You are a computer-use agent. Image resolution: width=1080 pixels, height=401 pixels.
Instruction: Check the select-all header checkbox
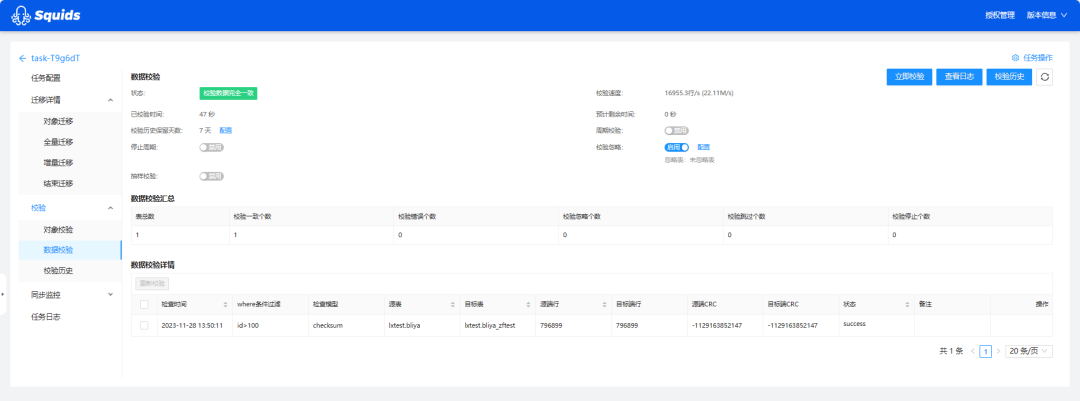coord(144,304)
